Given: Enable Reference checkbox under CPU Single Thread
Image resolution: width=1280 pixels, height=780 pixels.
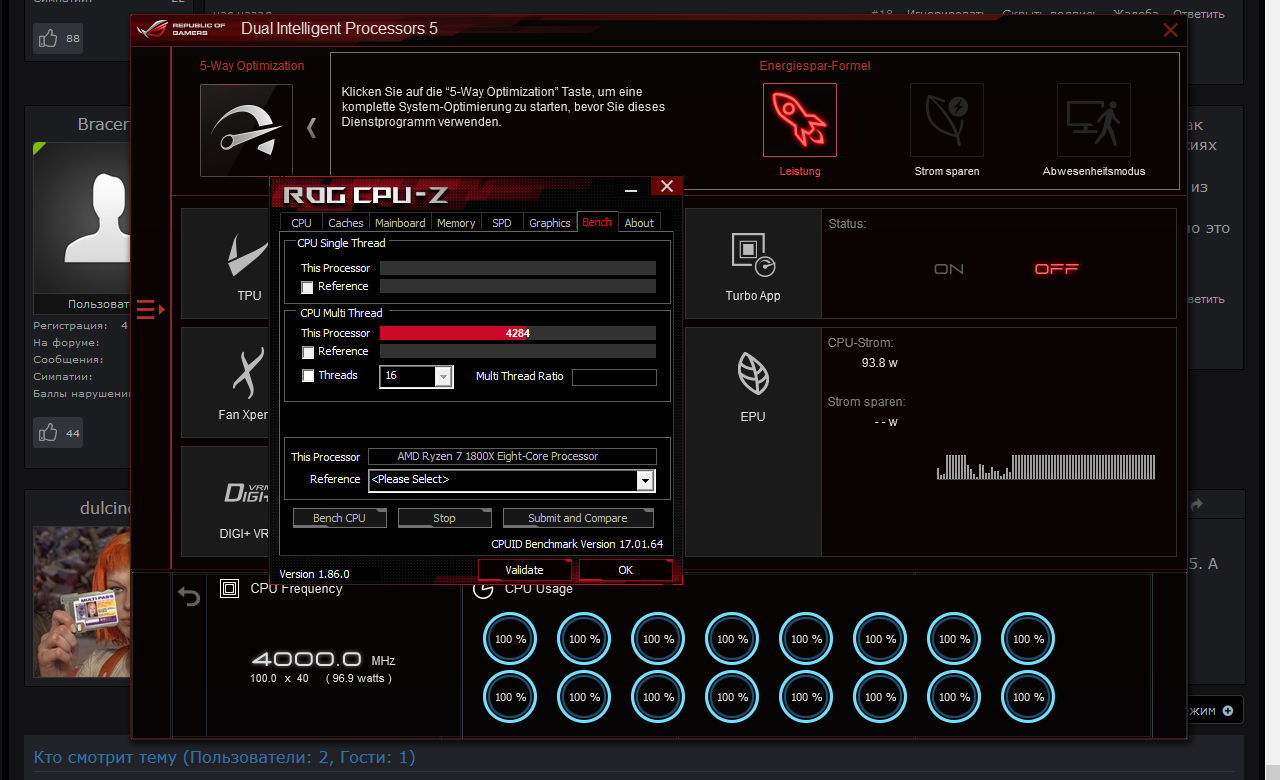Looking at the screenshot, I should [x=308, y=287].
